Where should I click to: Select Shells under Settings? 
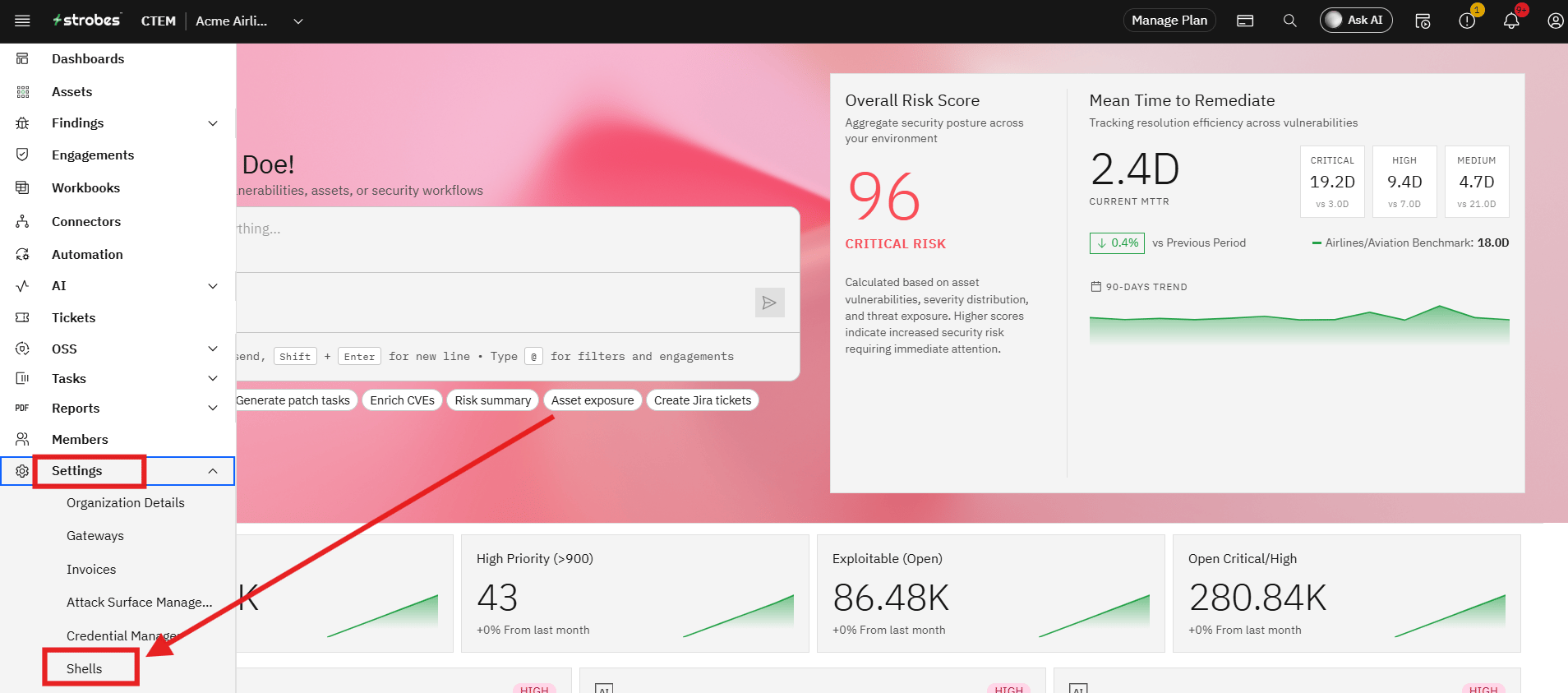point(85,668)
